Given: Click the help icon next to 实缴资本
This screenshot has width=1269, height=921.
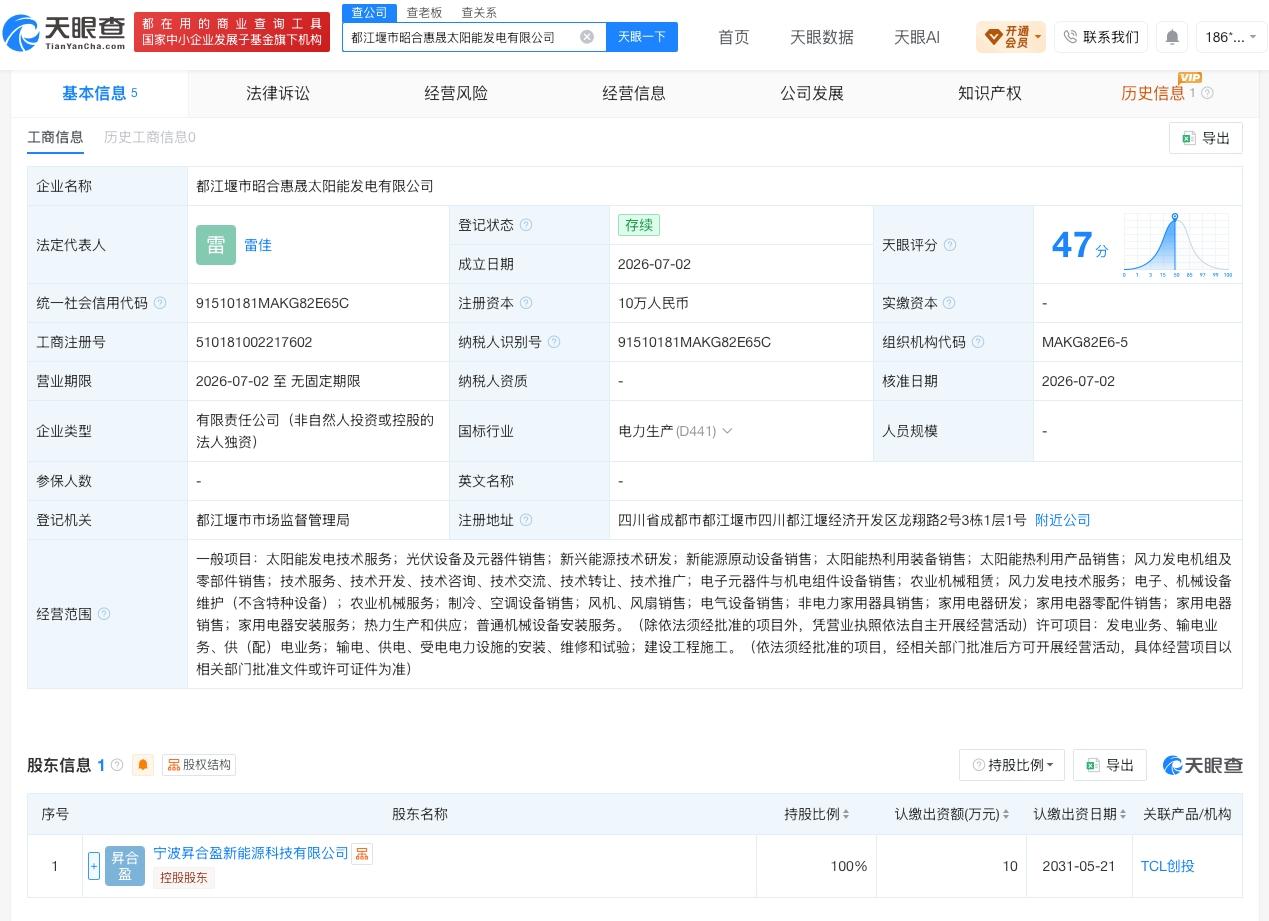Looking at the screenshot, I should 949,303.
